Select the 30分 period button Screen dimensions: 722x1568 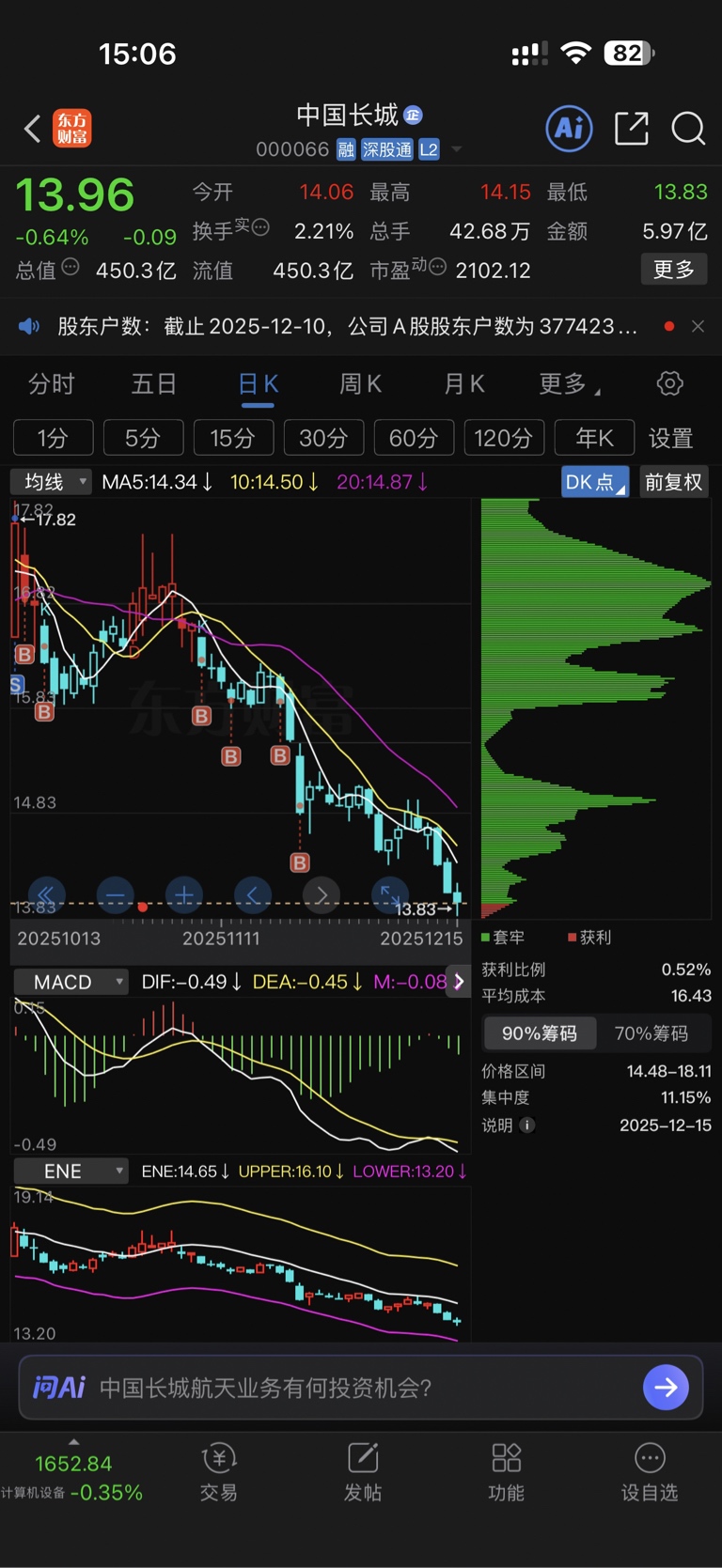[323, 438]
